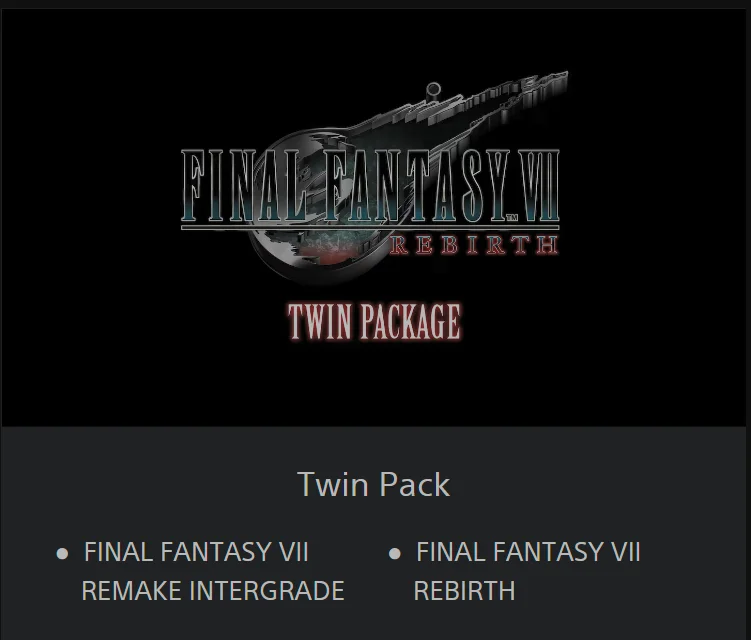Click the word Pack in the heading
The image size is (751, 640).
point(415,484)
